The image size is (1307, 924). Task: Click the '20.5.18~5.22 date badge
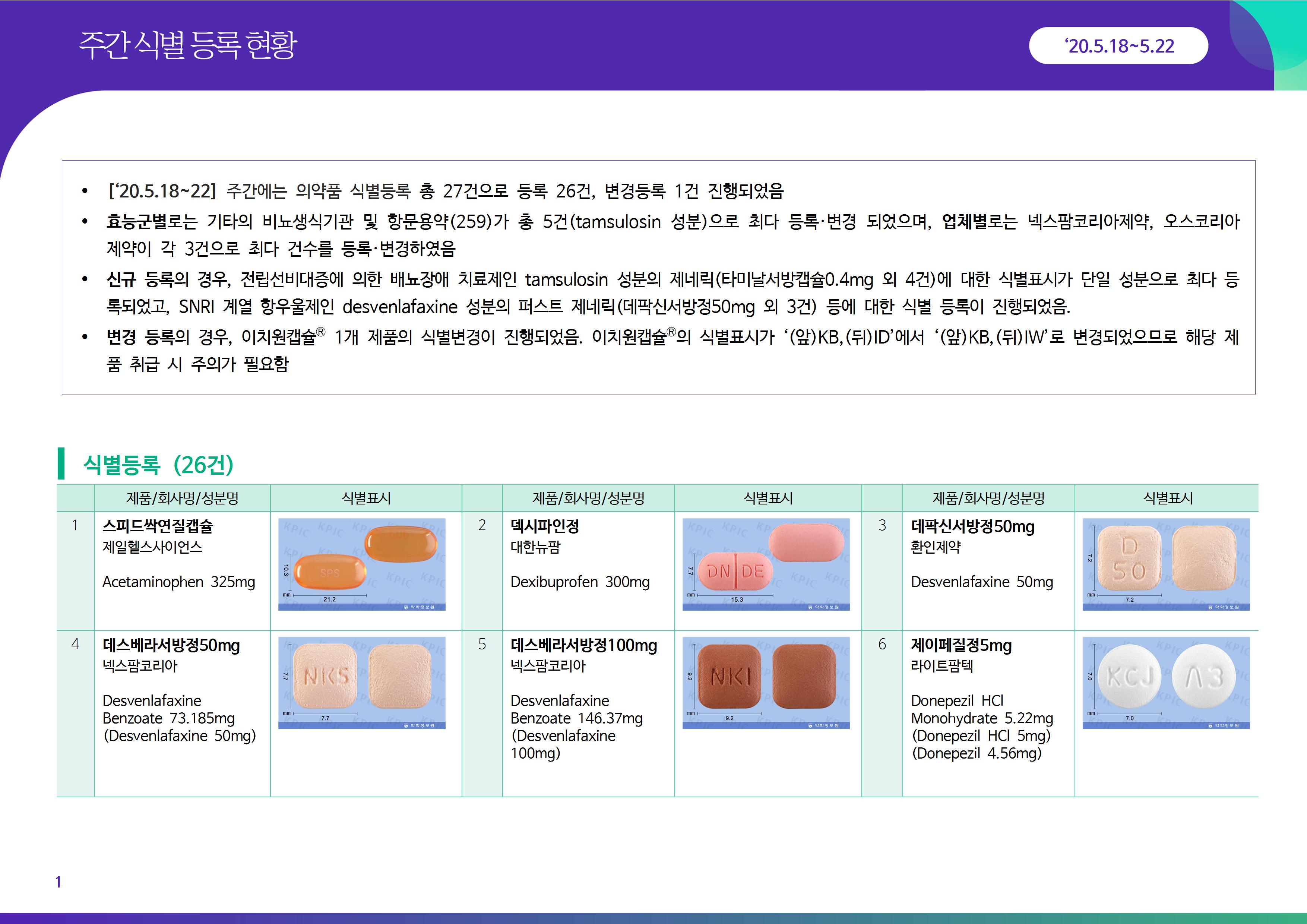(x=1118, y=45)
